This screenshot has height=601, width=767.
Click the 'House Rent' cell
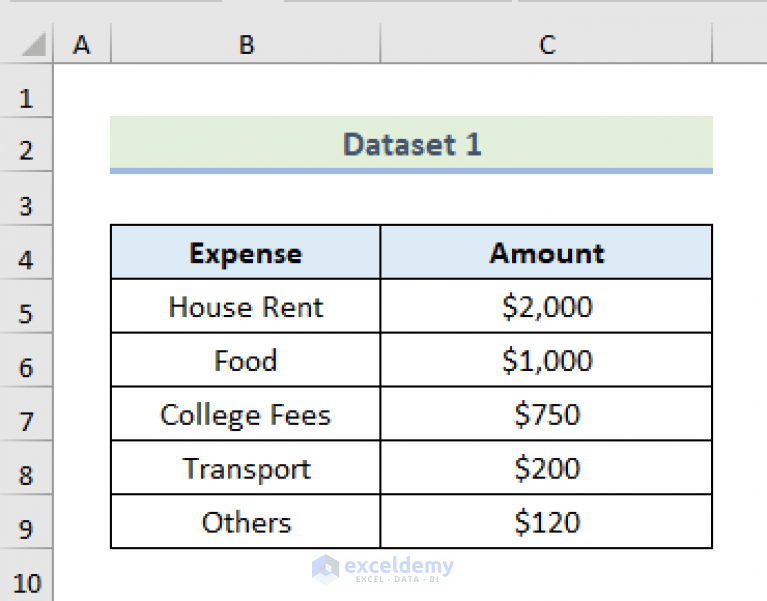point(246,306)
